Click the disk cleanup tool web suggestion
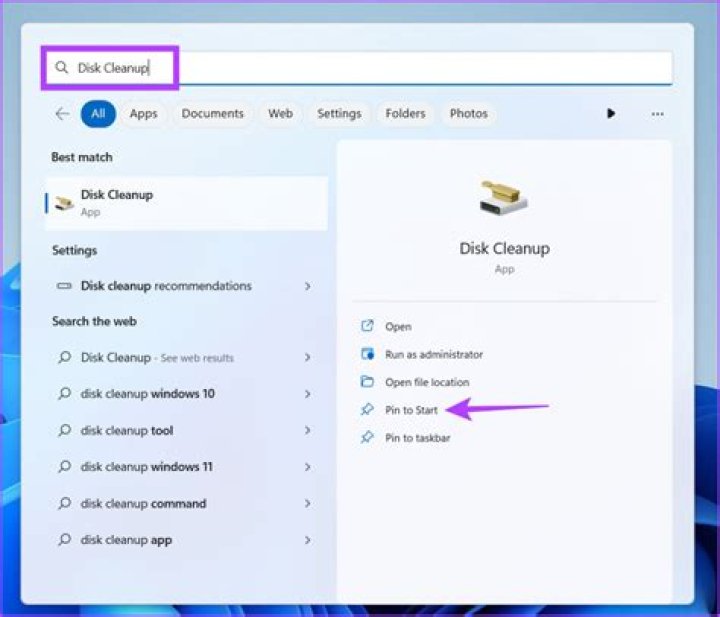This screenshot has height=617, width=720. point(184,430)
